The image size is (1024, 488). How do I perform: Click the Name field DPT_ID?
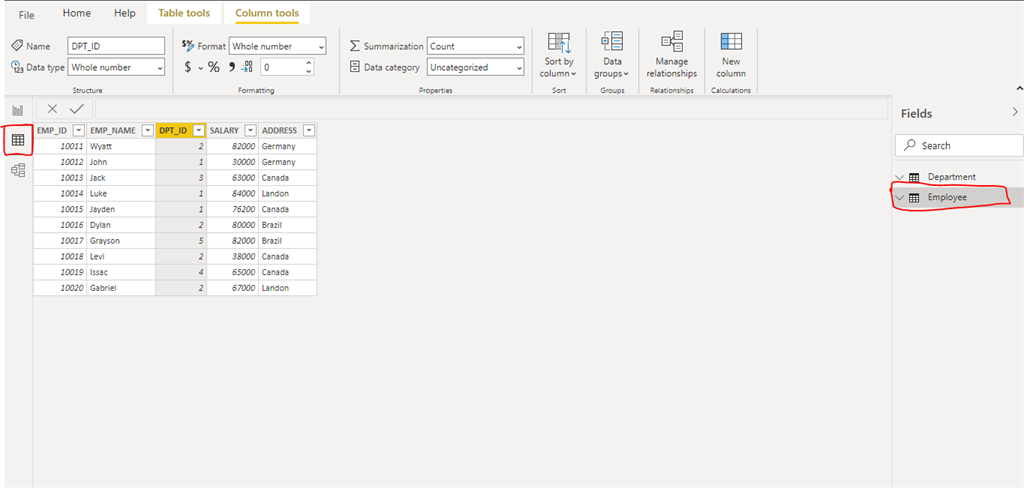pos(116,46)
